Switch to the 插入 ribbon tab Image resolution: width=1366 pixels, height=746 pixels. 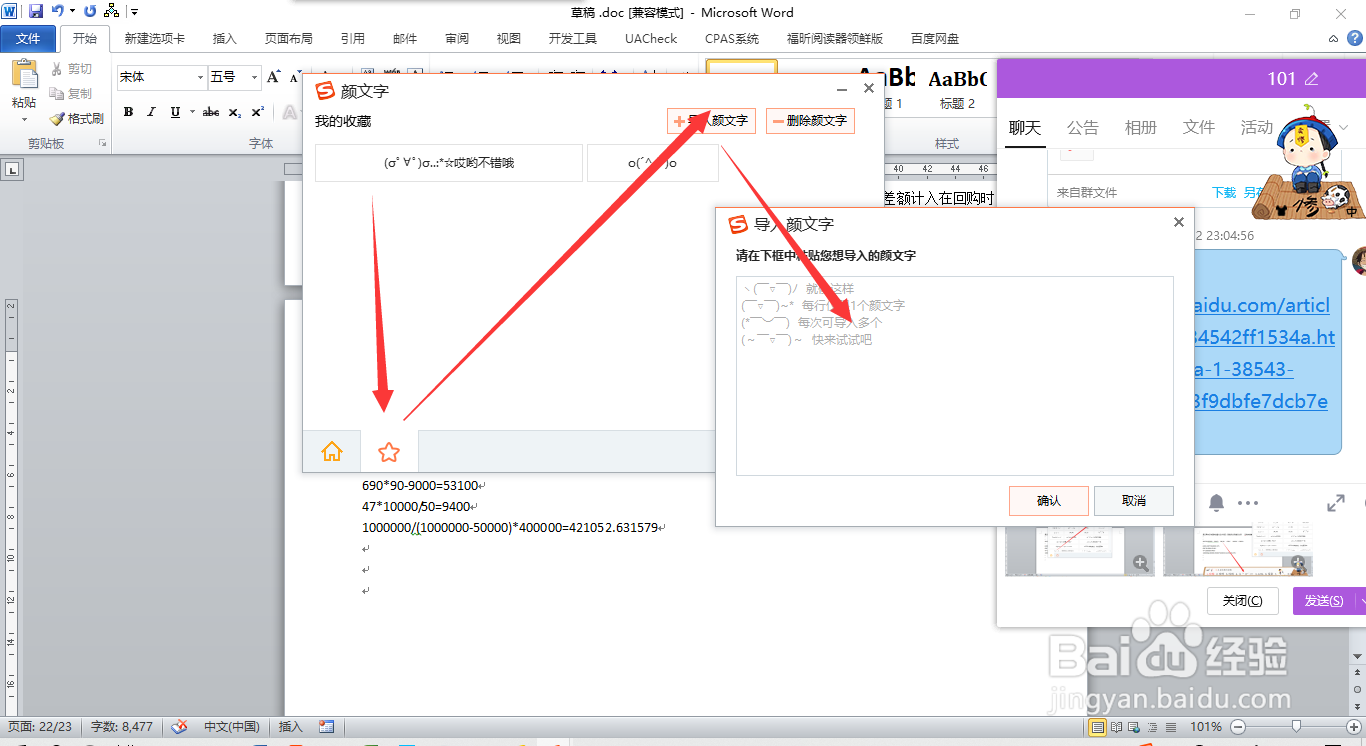[223, 38]
